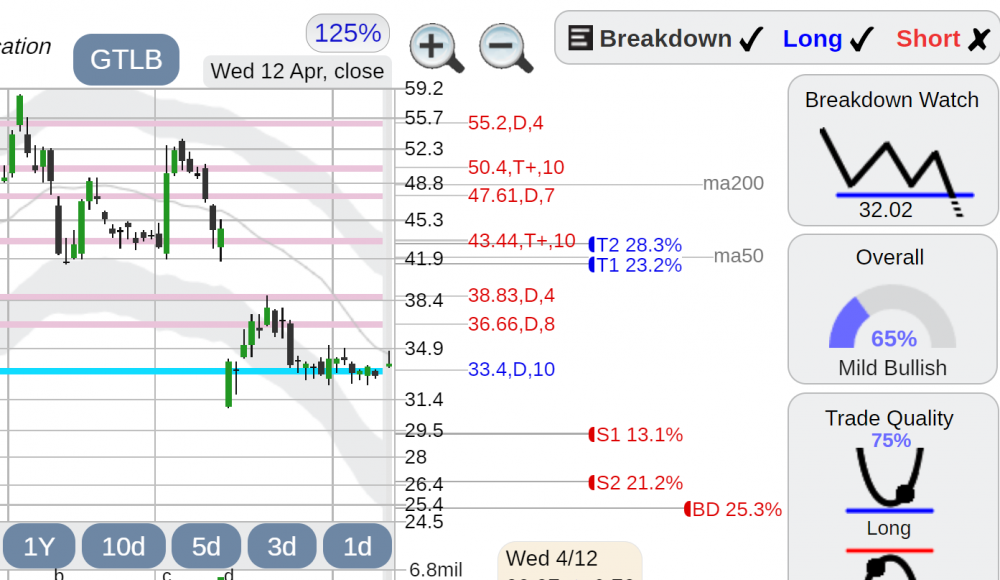Screen dimensions: 1000x580
Task: Open the Breakdown Watch card
Action: click(893, 151)
